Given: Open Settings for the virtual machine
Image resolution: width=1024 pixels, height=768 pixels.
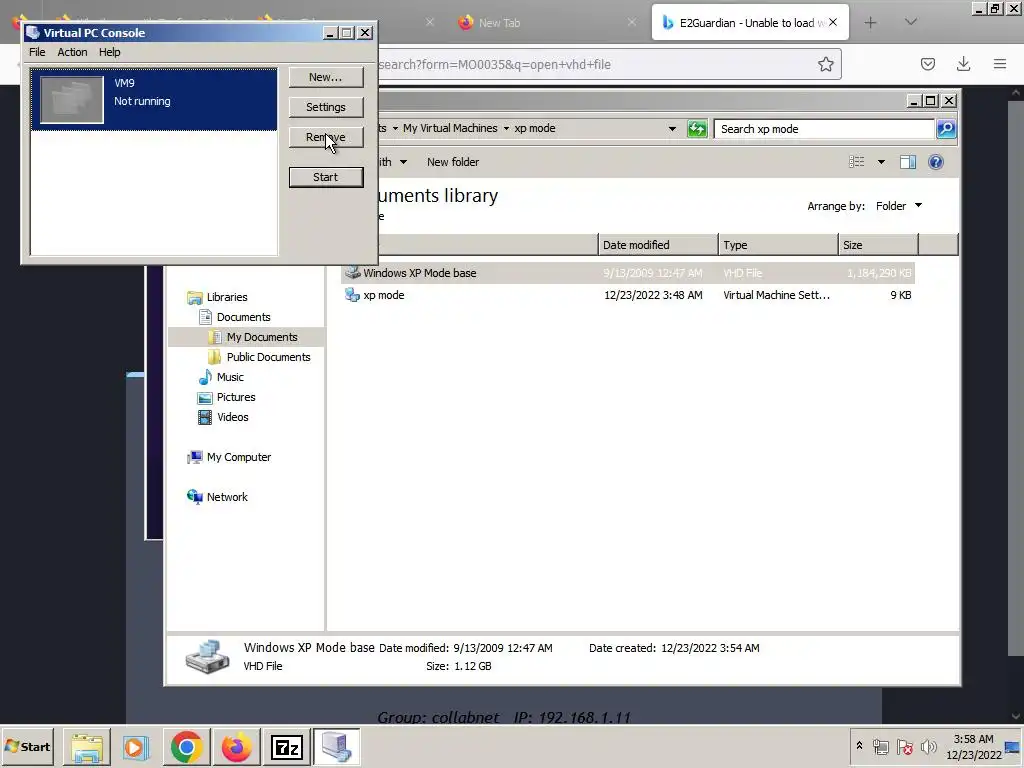Looking at the screenshot, I should [326, 107].
